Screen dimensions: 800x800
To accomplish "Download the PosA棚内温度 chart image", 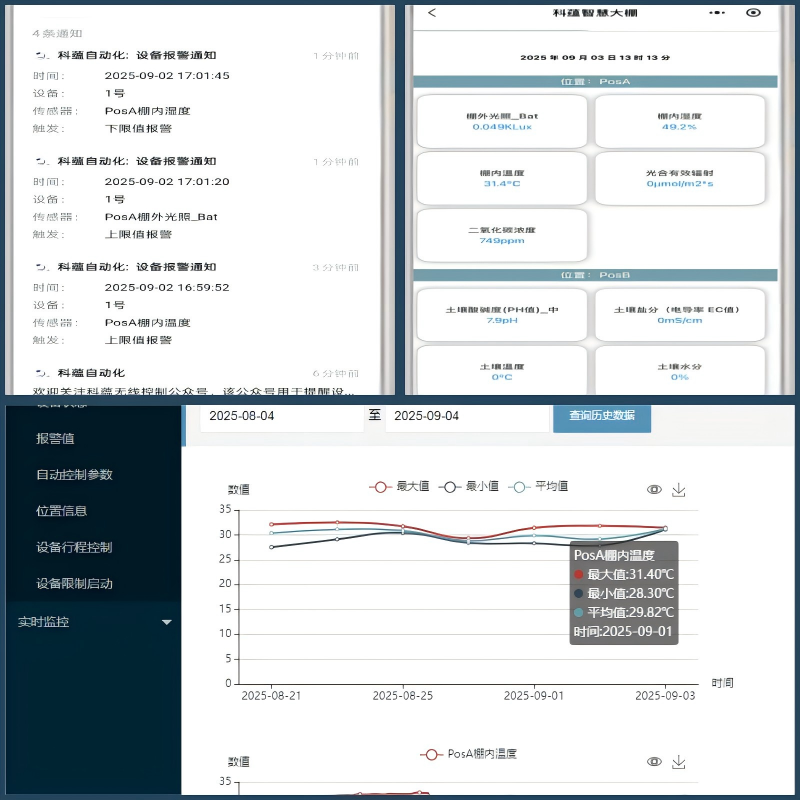I will point(679,762).
